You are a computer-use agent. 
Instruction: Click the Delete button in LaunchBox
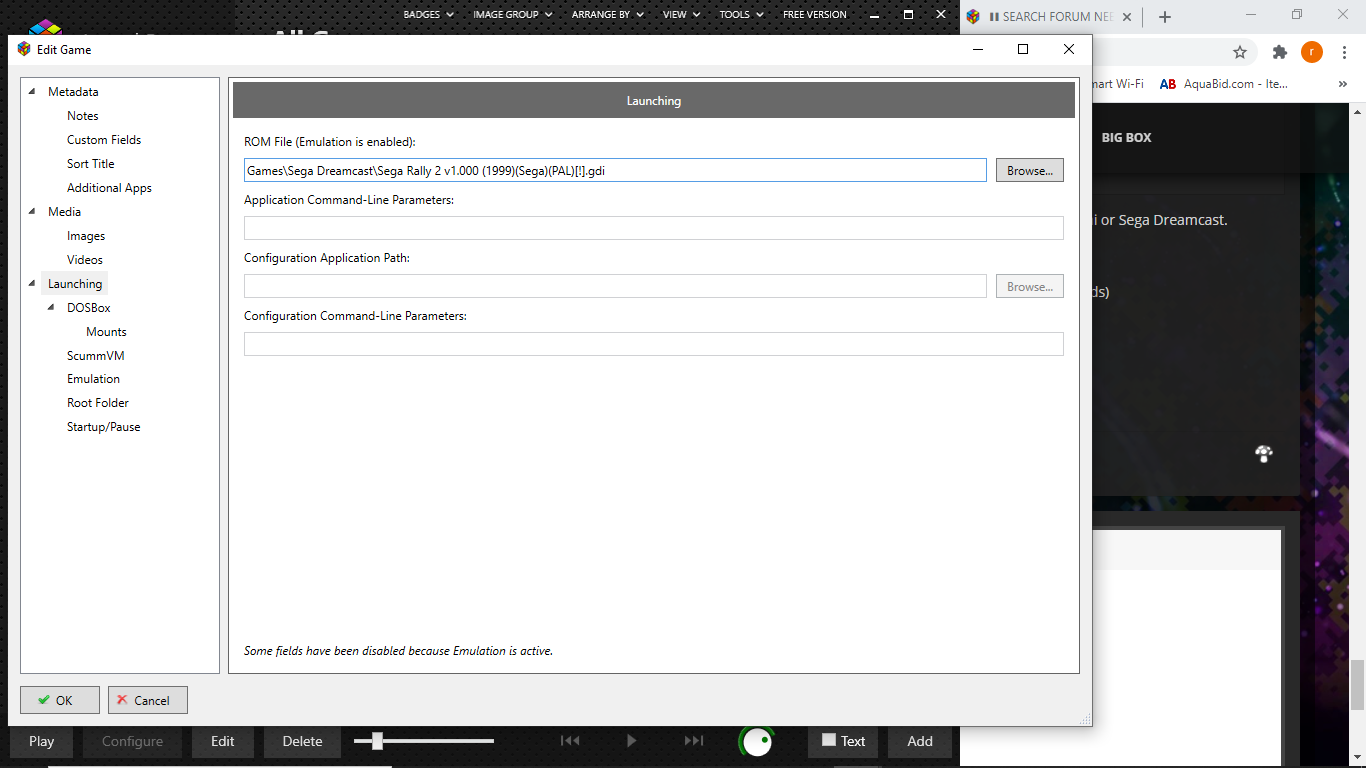click(x=302, y=741)
